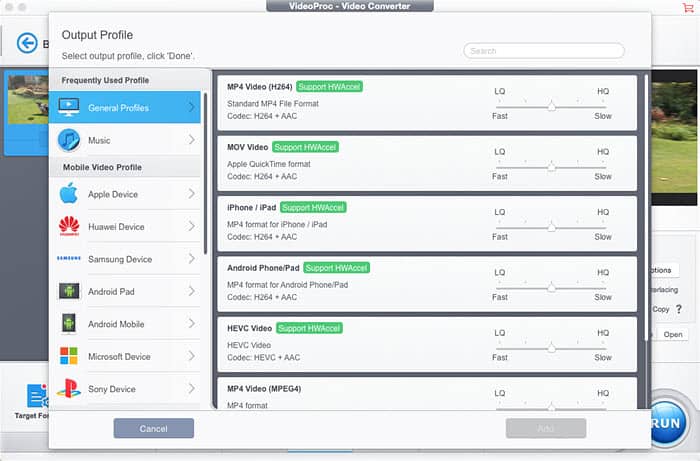Click iPhone / iPad Support HWAccel badge

313,208
